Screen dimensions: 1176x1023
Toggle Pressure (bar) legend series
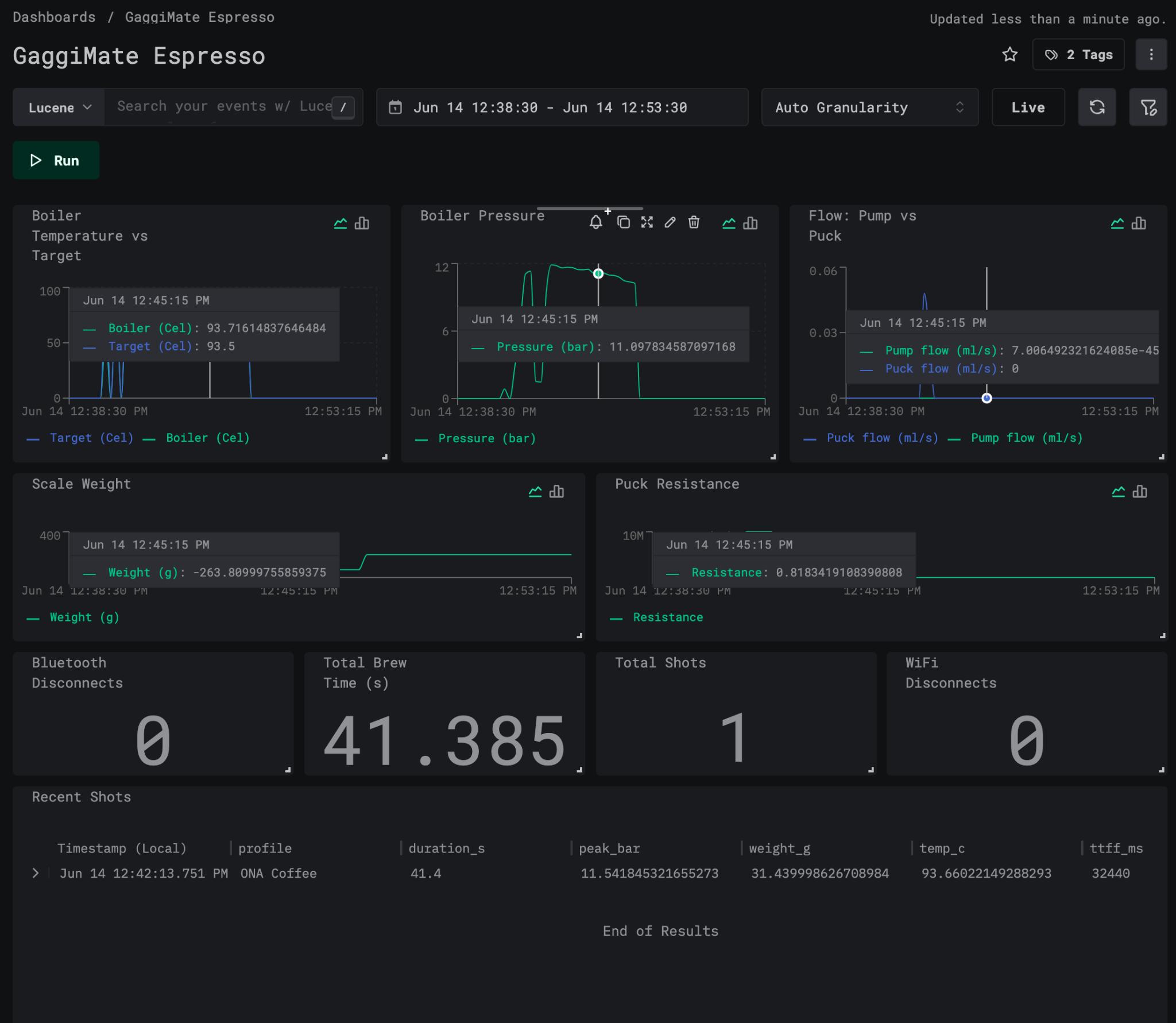pos(476,438)
